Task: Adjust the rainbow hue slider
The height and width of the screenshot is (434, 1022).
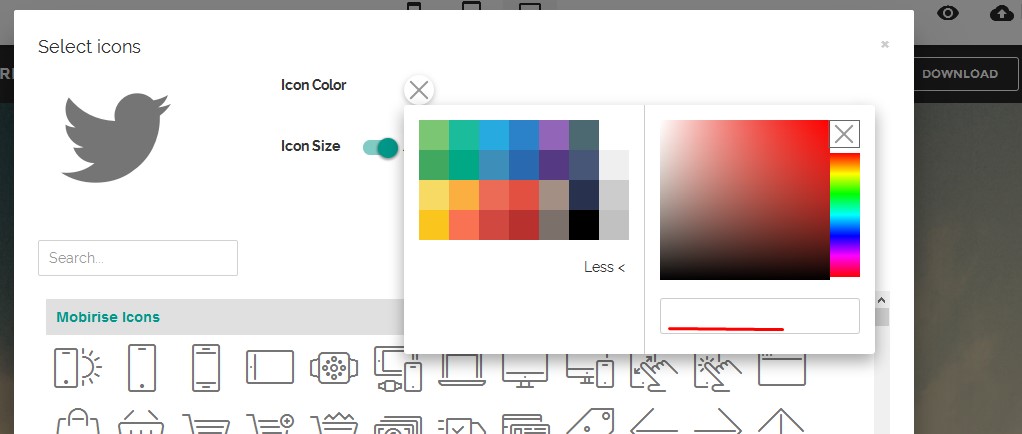Action: pos(845,214)
